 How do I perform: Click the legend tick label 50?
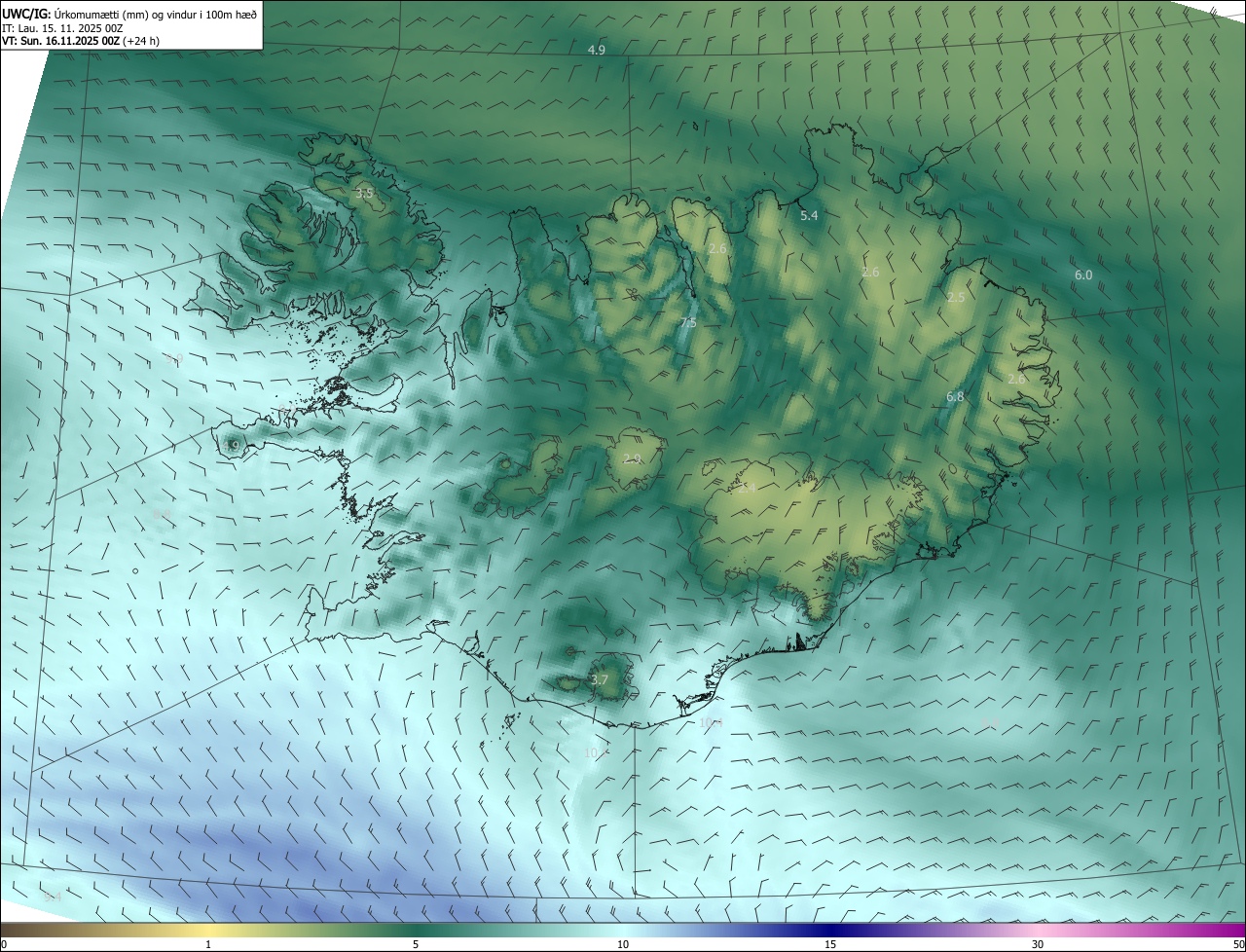click(x=1237, y=944)
